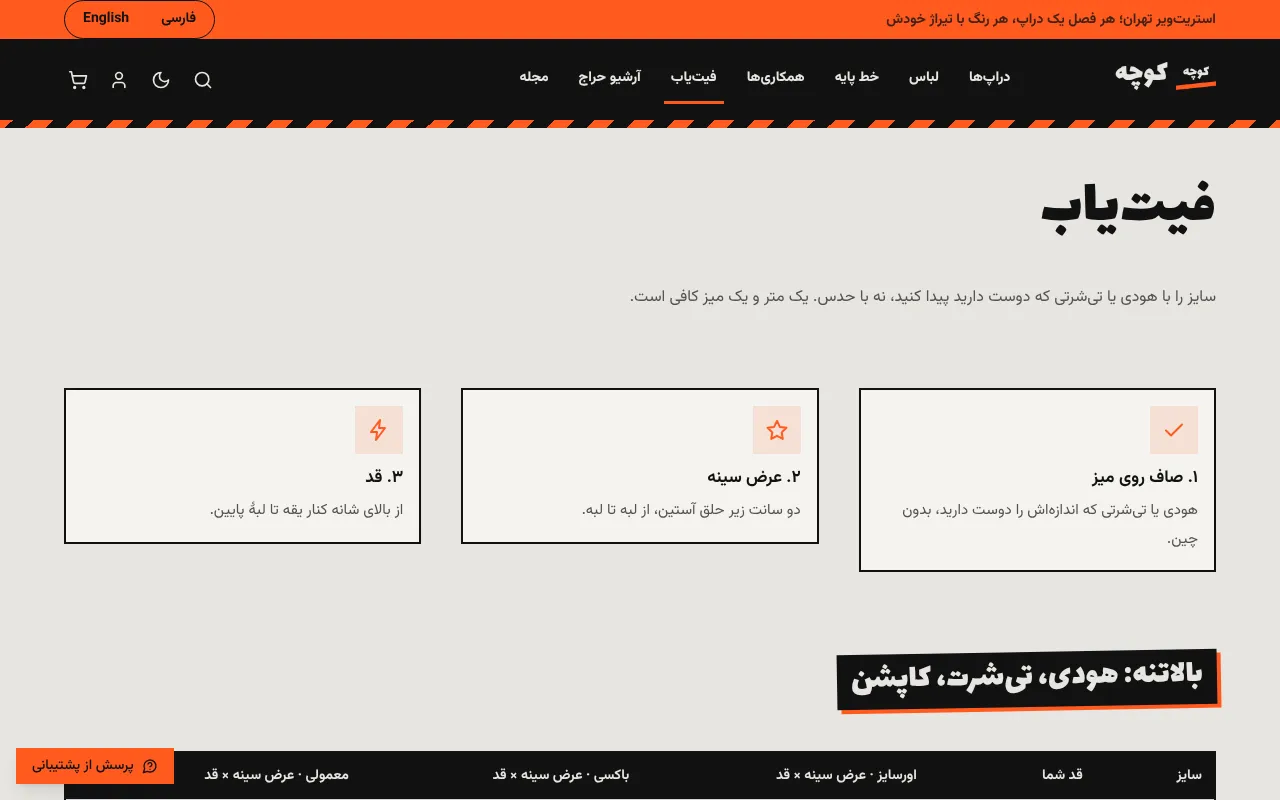Image resolution: width=1280 pixels, height=800 pixels.
Task: Select the فیت‌یاب nav item
Action: [694, 77]
